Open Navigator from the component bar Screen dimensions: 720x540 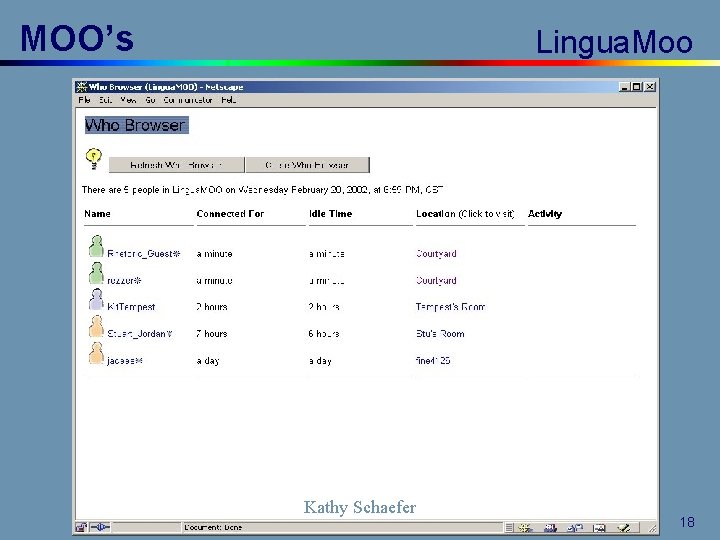click(525, 528)
